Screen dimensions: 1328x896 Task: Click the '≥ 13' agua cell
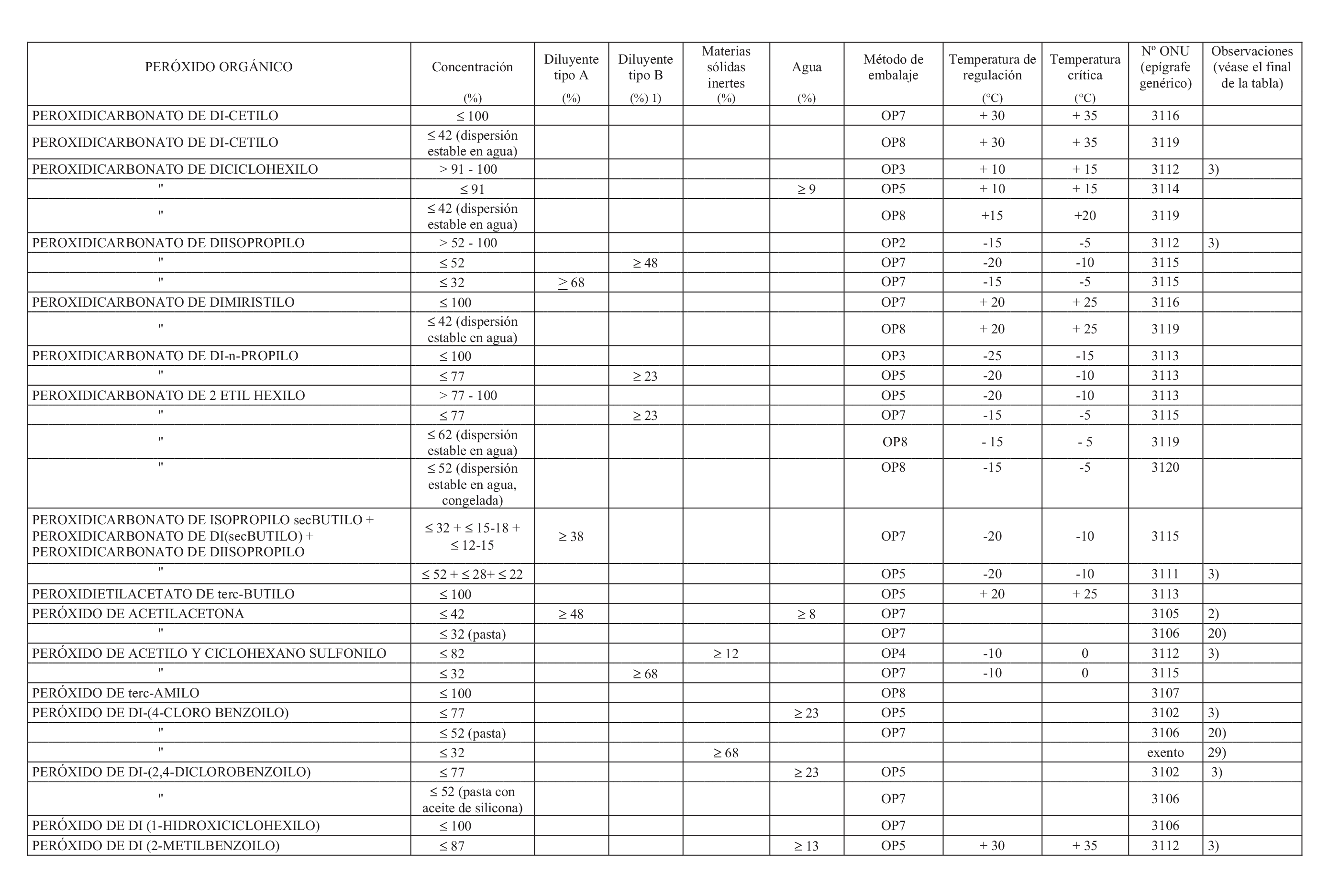[806, 846]
